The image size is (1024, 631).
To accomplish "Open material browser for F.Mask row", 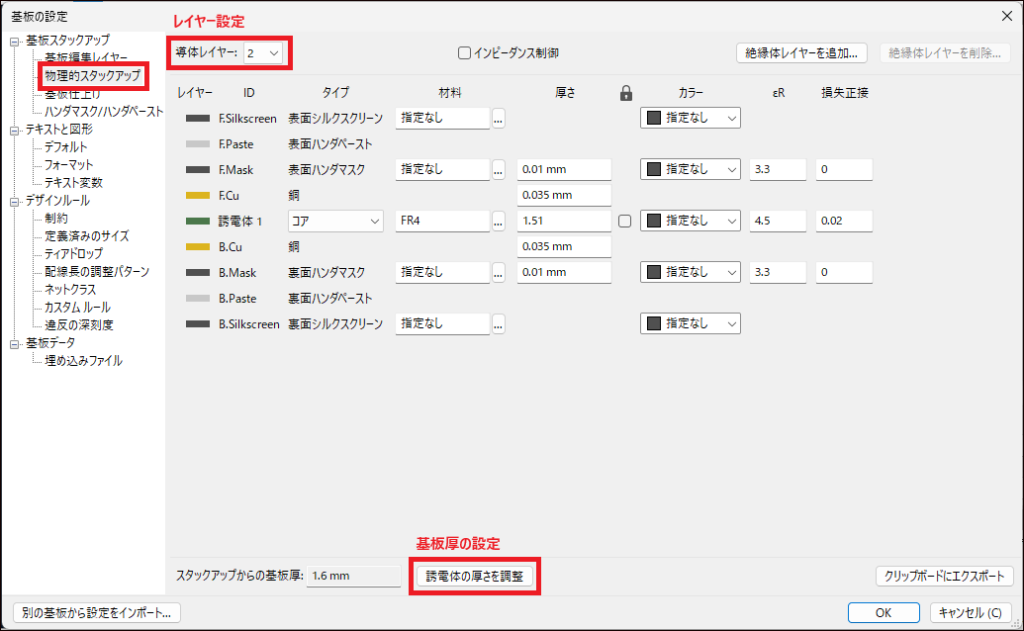I will point(498,170).
